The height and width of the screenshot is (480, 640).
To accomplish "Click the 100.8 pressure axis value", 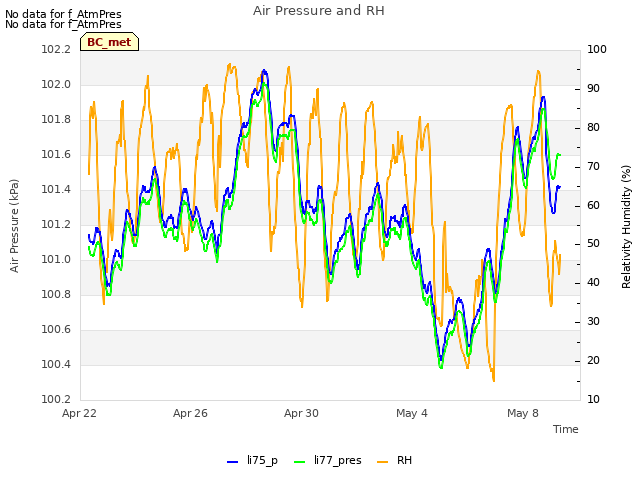I will (x=56, y=295).
